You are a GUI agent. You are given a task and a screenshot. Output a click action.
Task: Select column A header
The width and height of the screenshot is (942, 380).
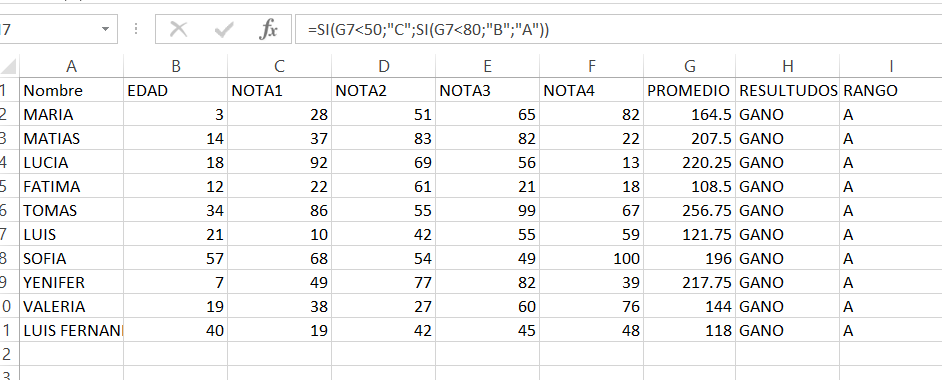click(71, 67)
